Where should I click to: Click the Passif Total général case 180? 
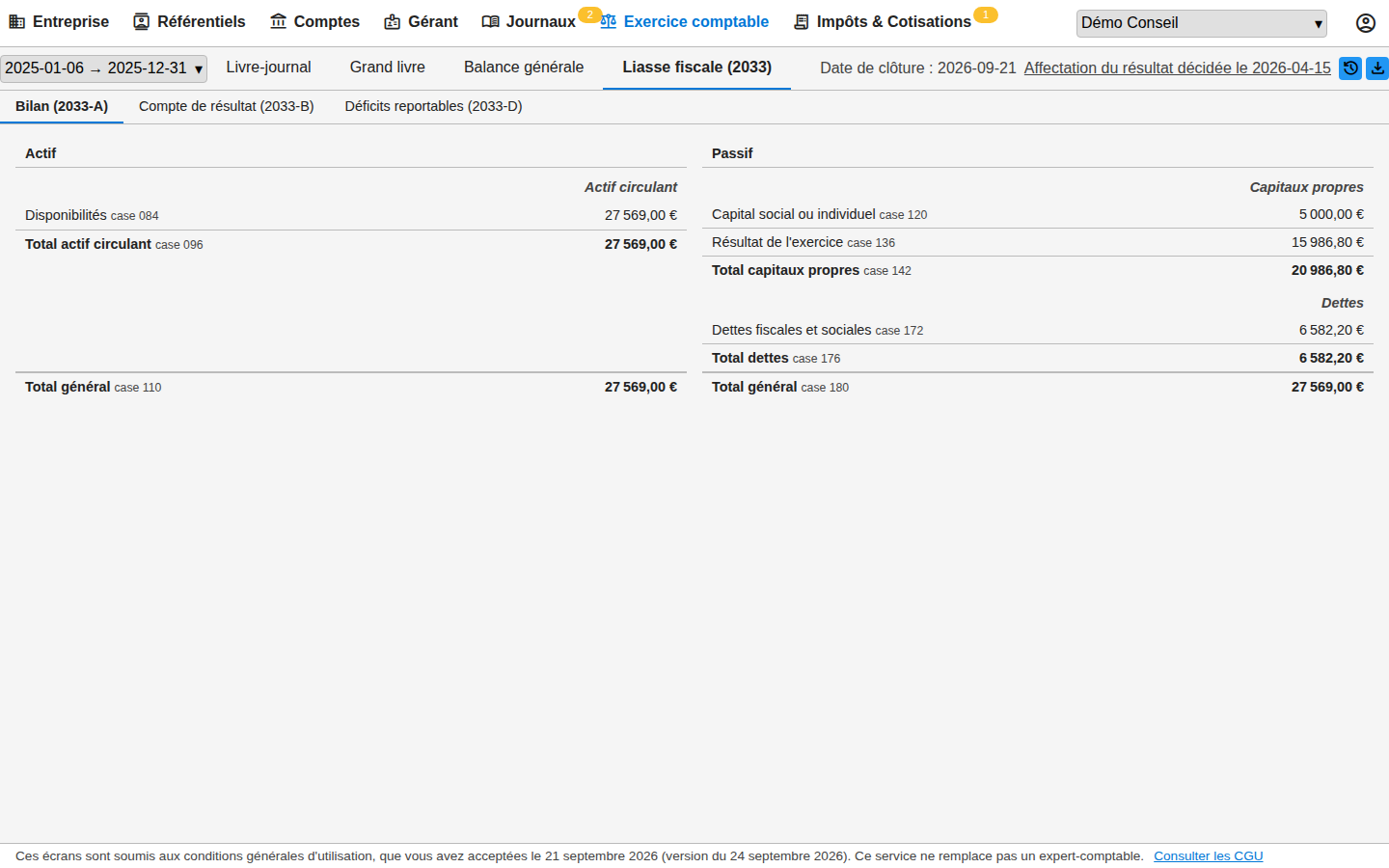pyautogui.click(x=780, y=387)
